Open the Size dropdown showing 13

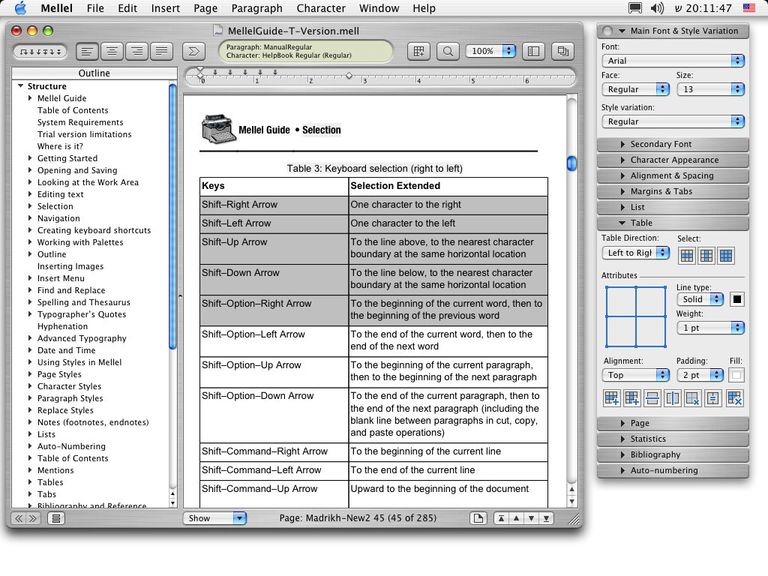710,89
